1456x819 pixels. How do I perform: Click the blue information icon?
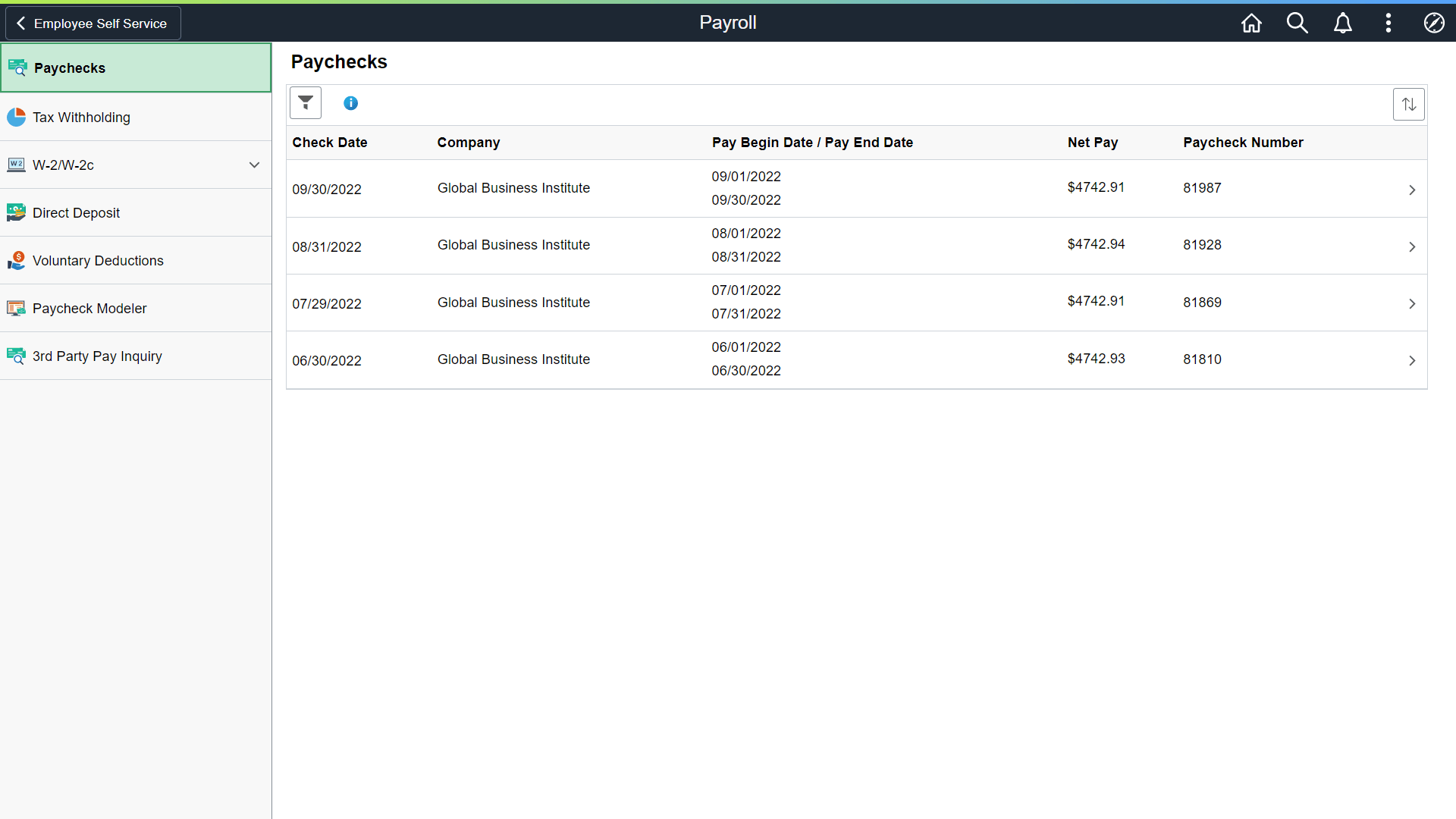pyautogui.click(x=350, y=103)
